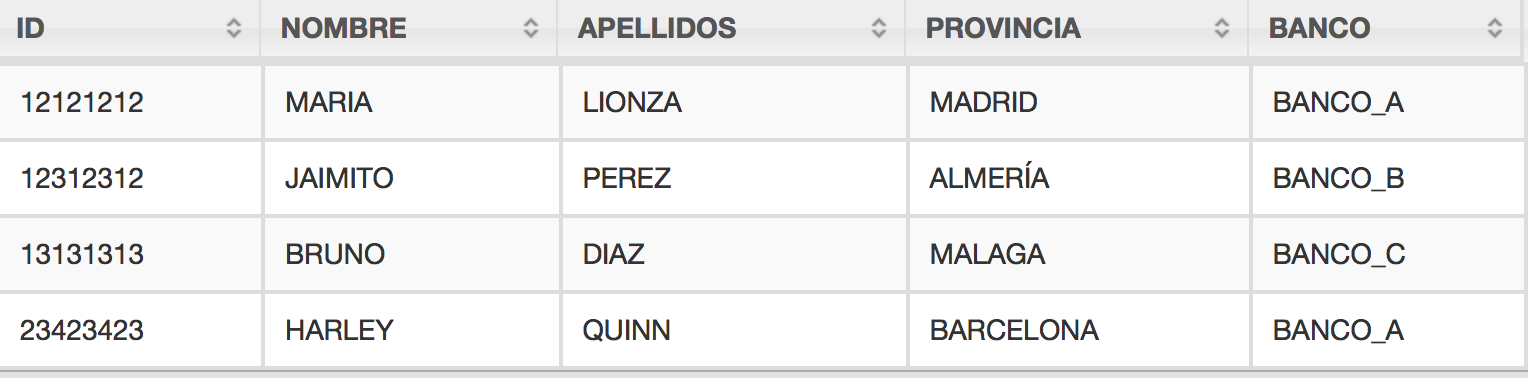
Task: Click the HARLEY name cell
Action: 410,330
